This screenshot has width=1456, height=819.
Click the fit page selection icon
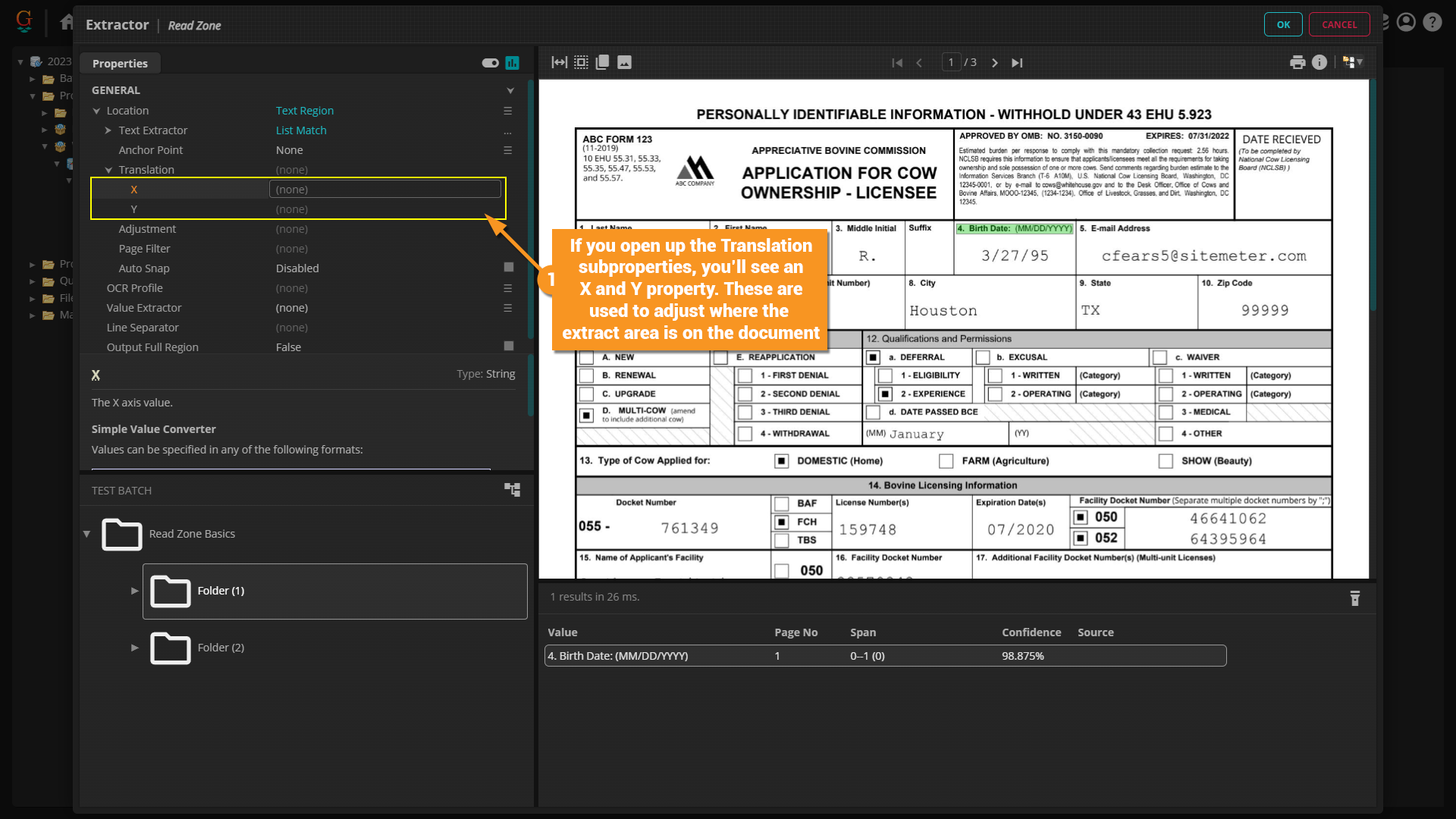(581, 62)
